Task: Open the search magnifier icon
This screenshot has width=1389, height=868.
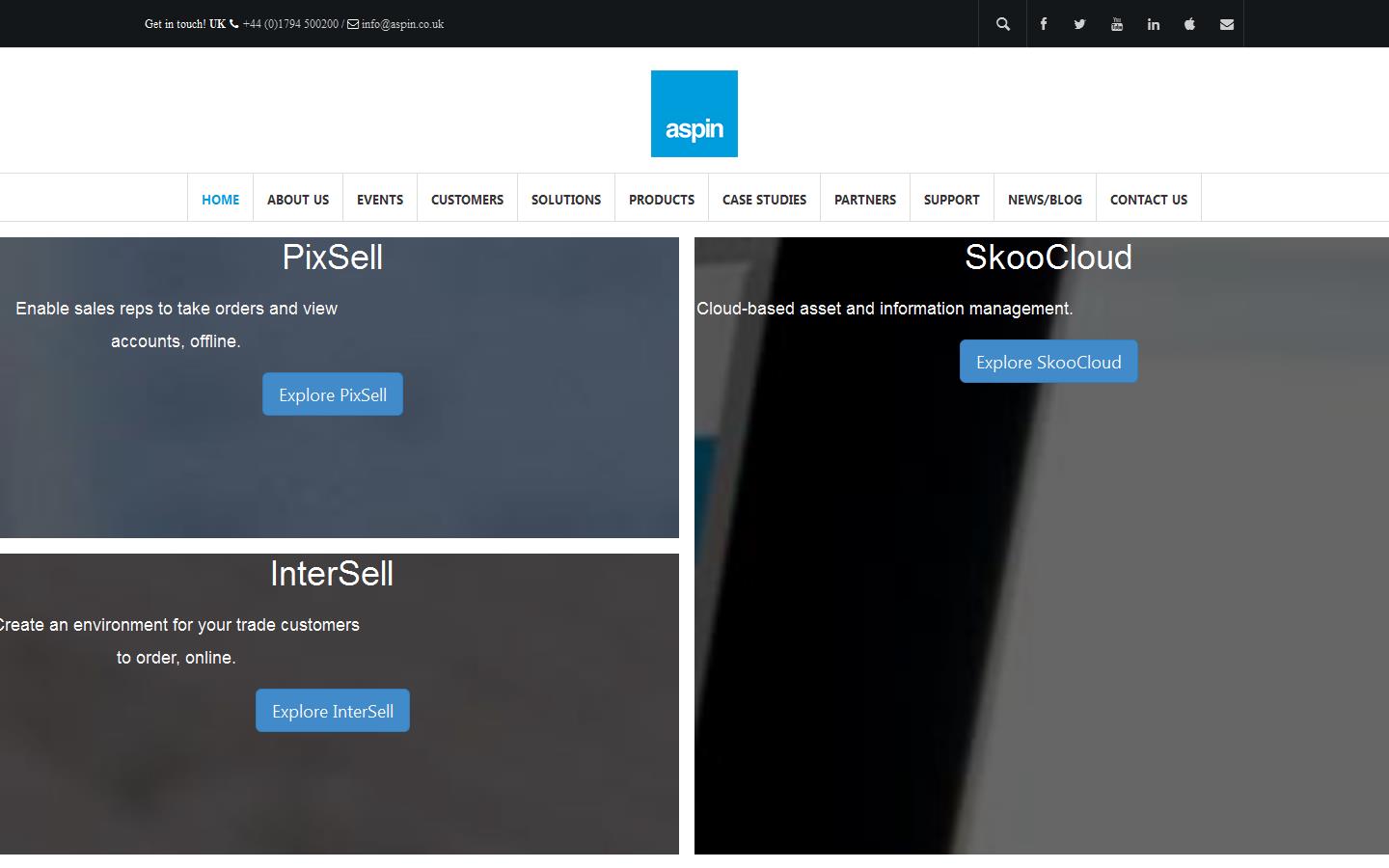Action: click(x=1003, y=24)
